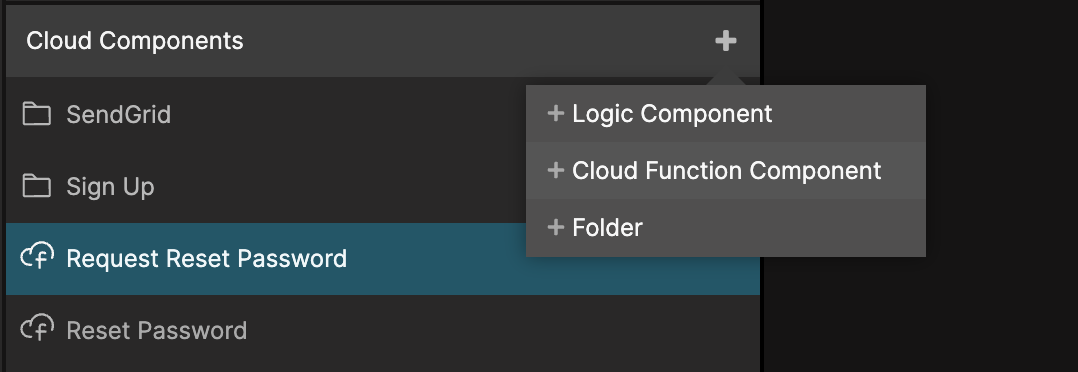
Task: Click the Sign Up folder icon
Action: pyautogui.click(x=36, y=186)
